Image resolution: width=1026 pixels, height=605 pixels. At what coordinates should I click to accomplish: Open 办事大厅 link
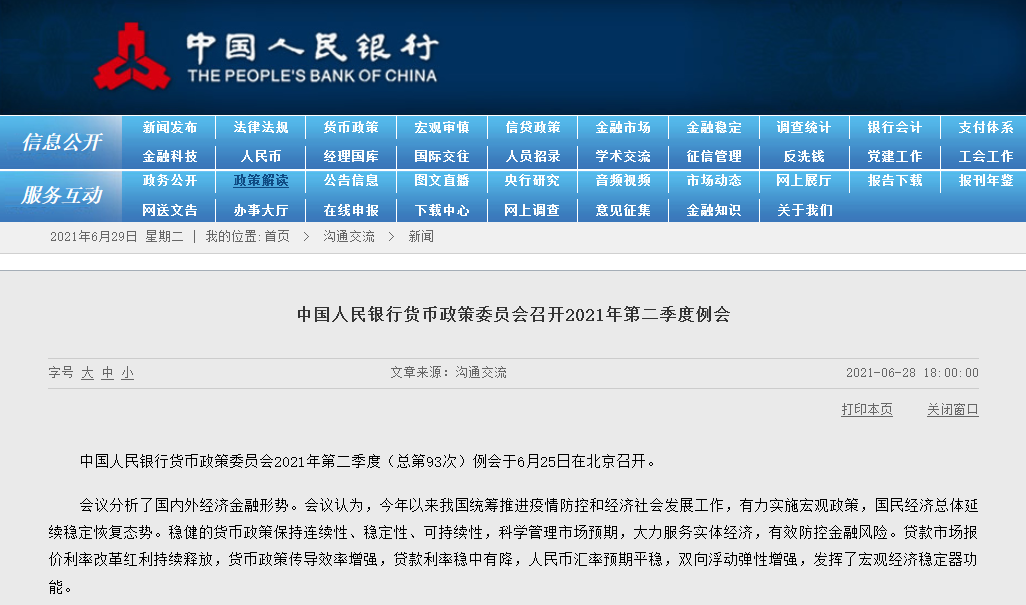click(260, 210)
